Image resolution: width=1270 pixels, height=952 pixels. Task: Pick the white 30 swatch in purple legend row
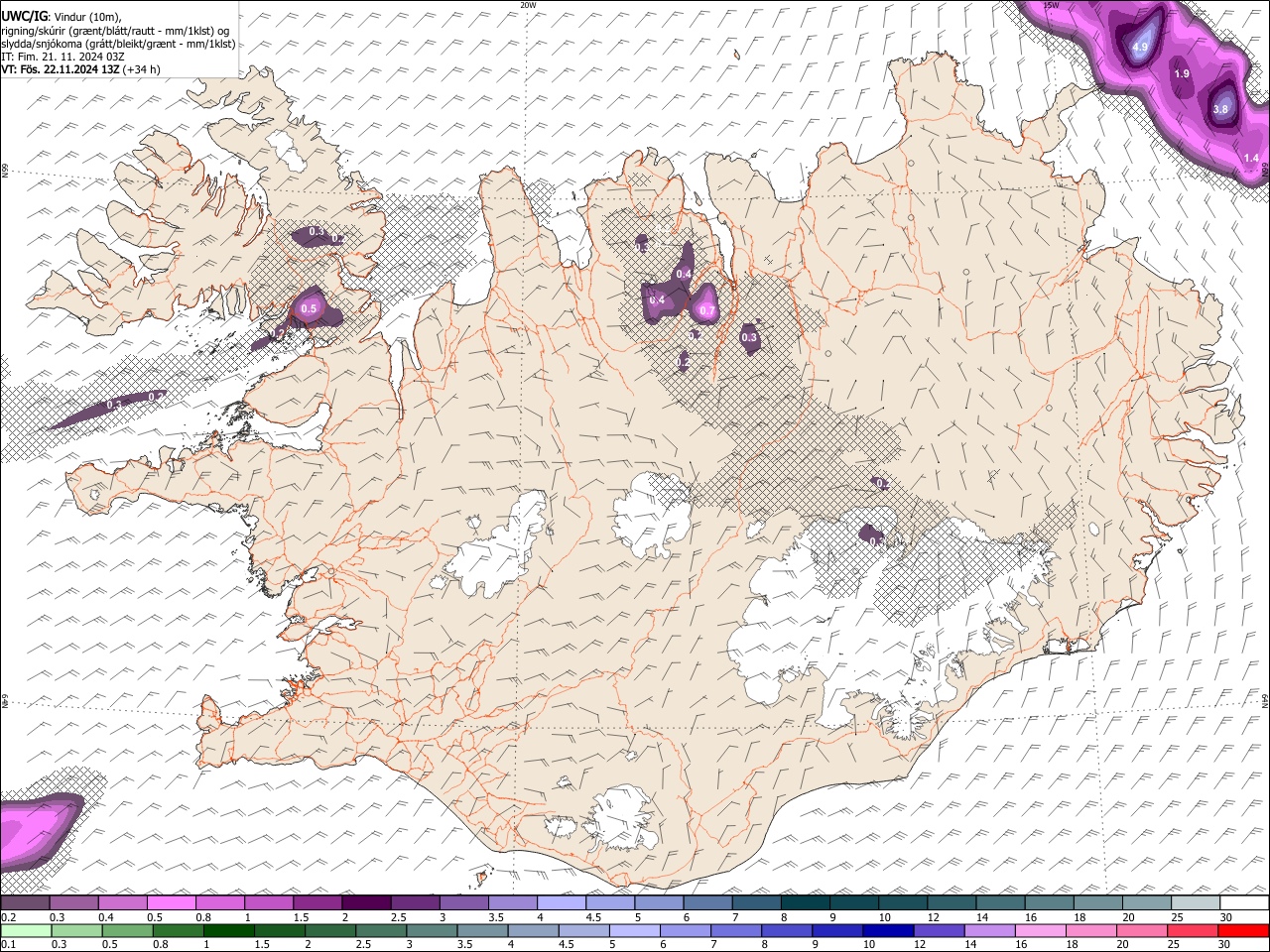(1244, 902)
